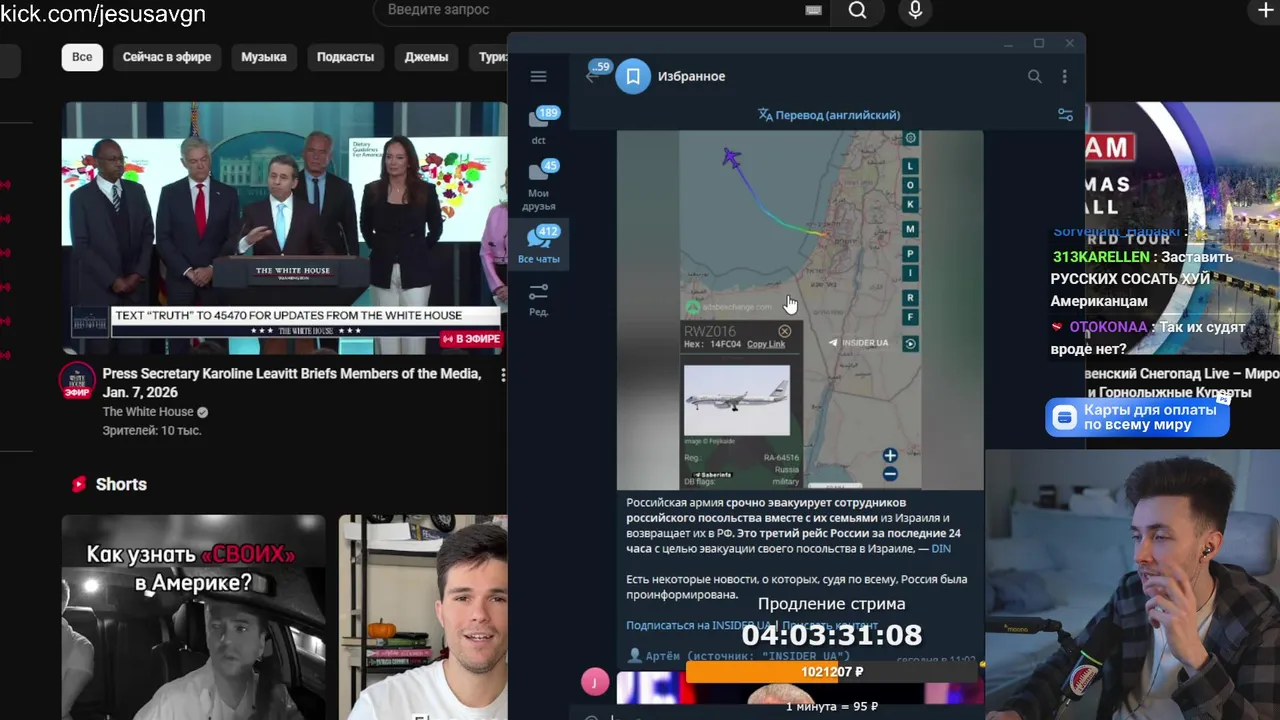This screenshot has width=1280, height=720.
Task: Follow the DIN link in message
Action: pos(941,549)
